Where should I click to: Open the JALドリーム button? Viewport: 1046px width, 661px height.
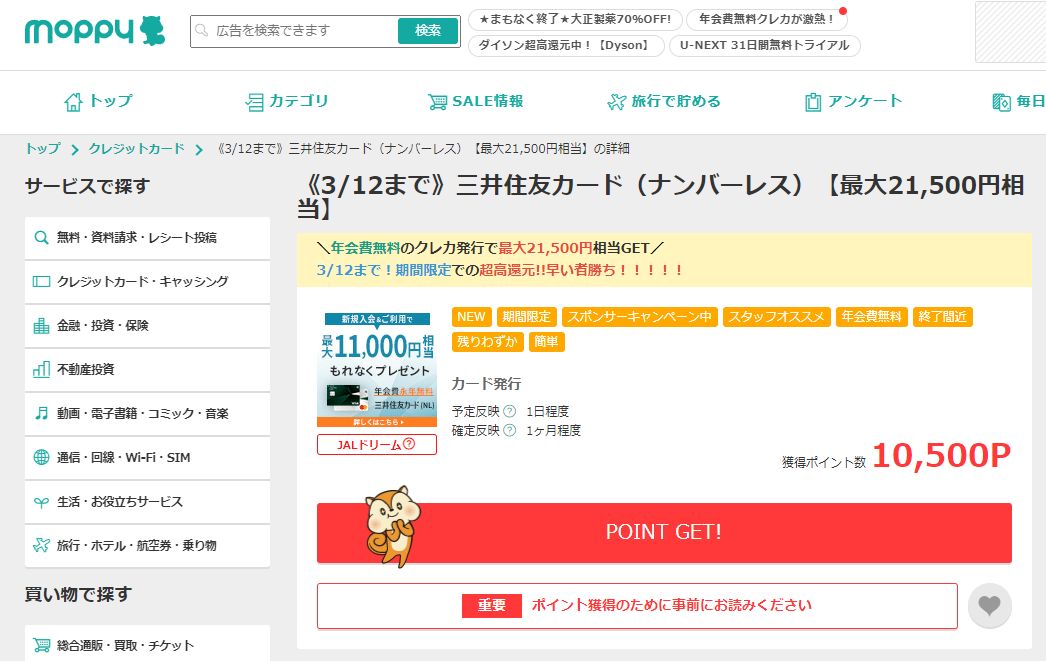(x=377, y=445)
